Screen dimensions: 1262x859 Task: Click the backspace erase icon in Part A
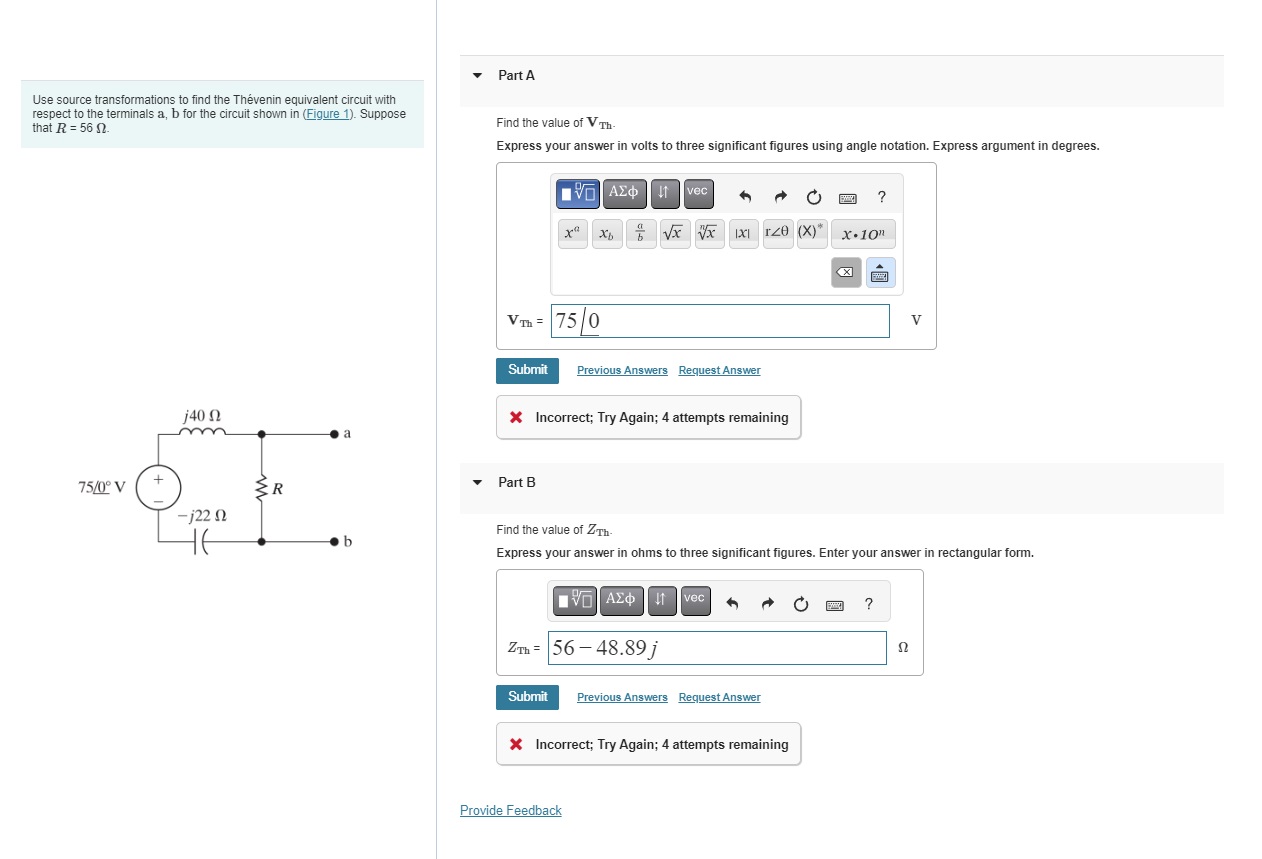coord(846,272)
